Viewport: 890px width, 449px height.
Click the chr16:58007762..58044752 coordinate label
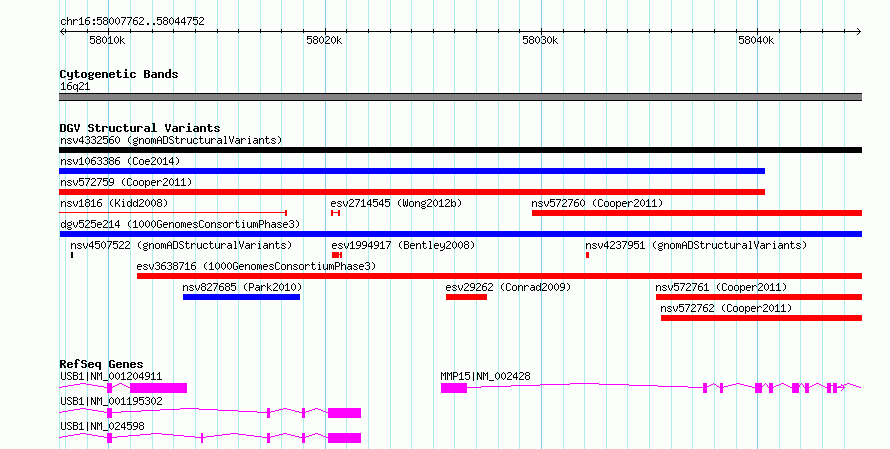coord(132,22)
